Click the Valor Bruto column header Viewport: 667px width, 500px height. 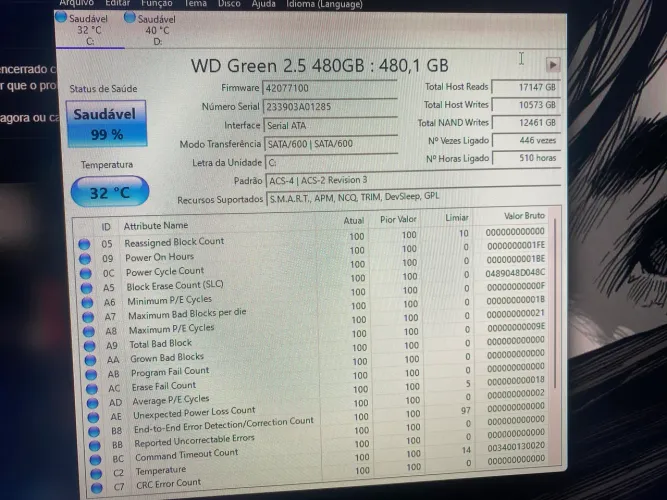pyautogui.click(x=524, y=216)
